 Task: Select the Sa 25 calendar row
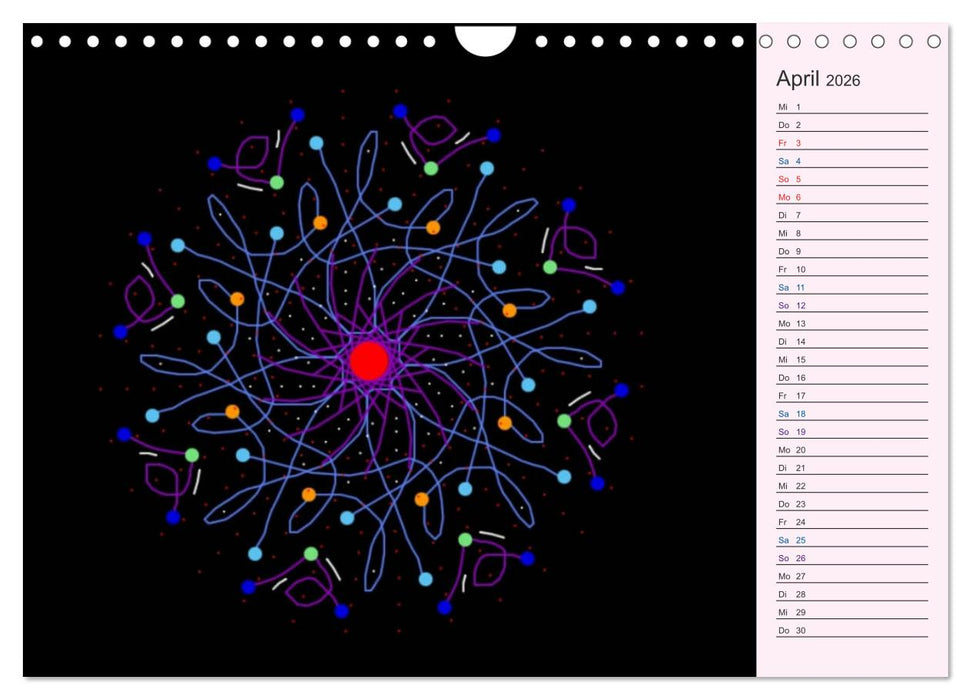[851, 540]
